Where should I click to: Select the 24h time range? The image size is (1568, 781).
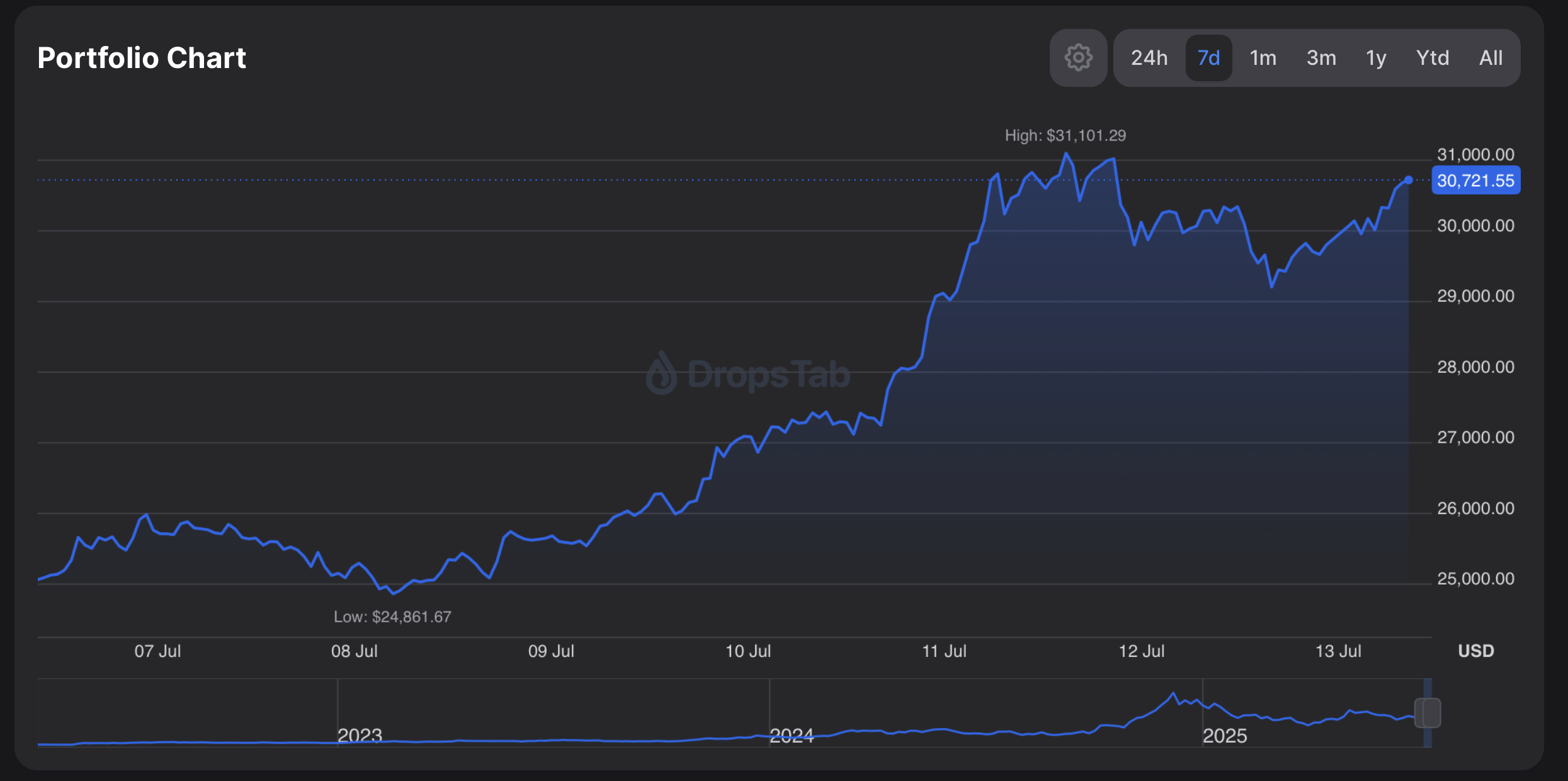[x=1149, y=58]
